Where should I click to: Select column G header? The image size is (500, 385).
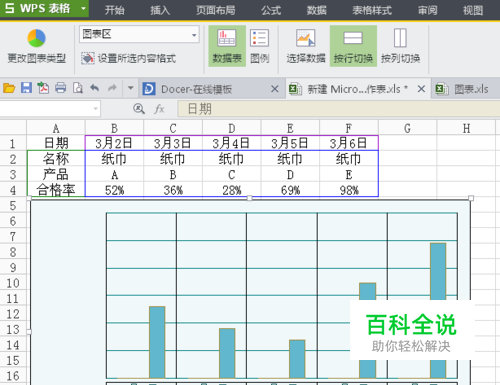[407, 128]
